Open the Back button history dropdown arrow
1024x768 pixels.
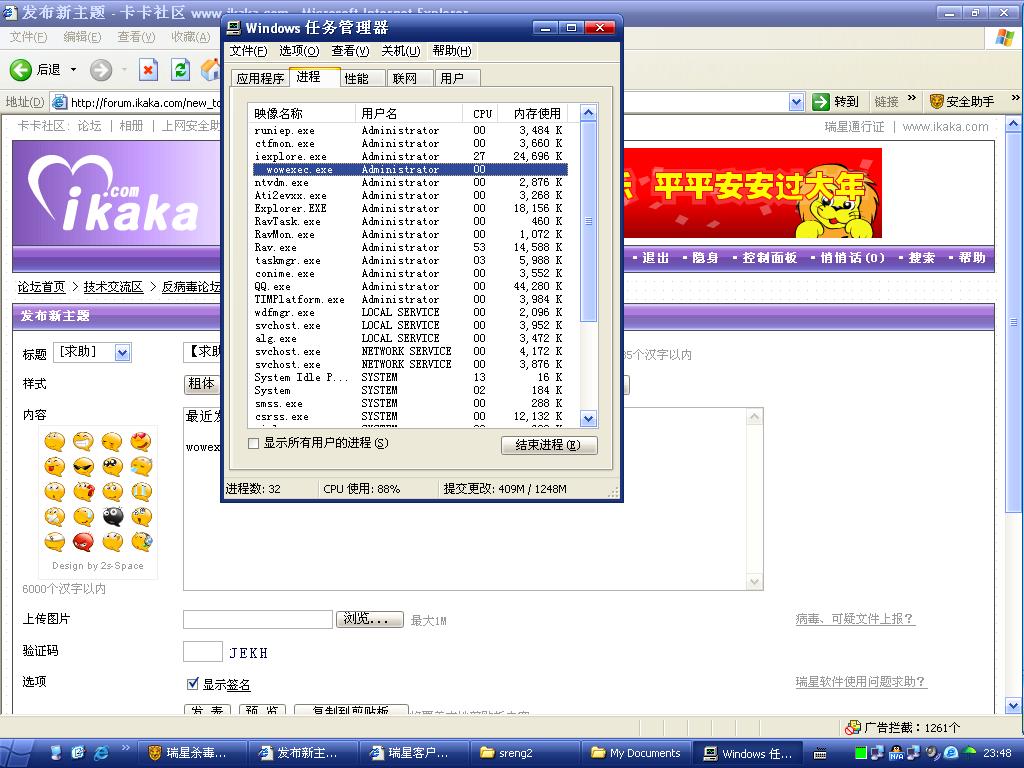[x=73, y=69]
